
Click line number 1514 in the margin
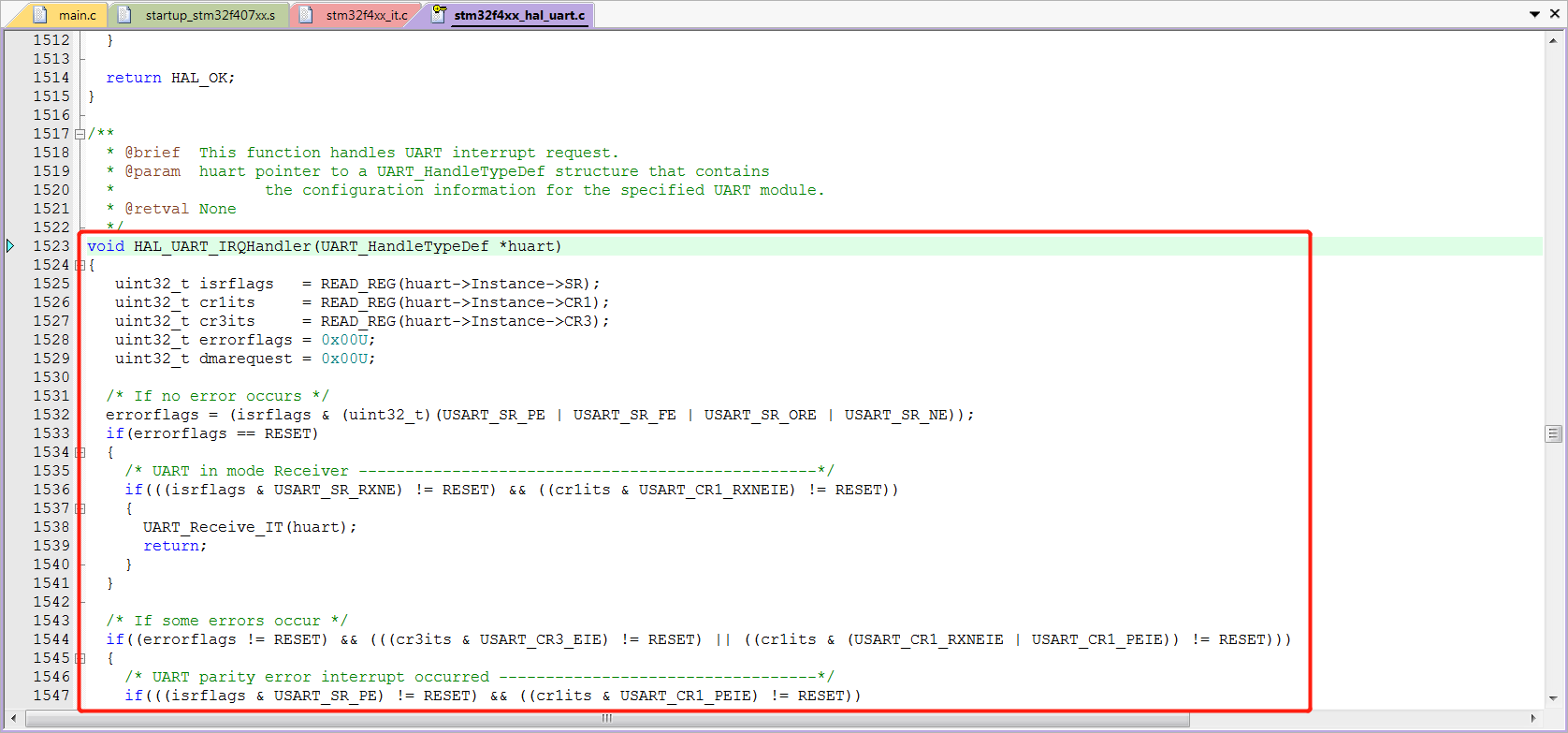pyautogui.click(x=51, y=78)
